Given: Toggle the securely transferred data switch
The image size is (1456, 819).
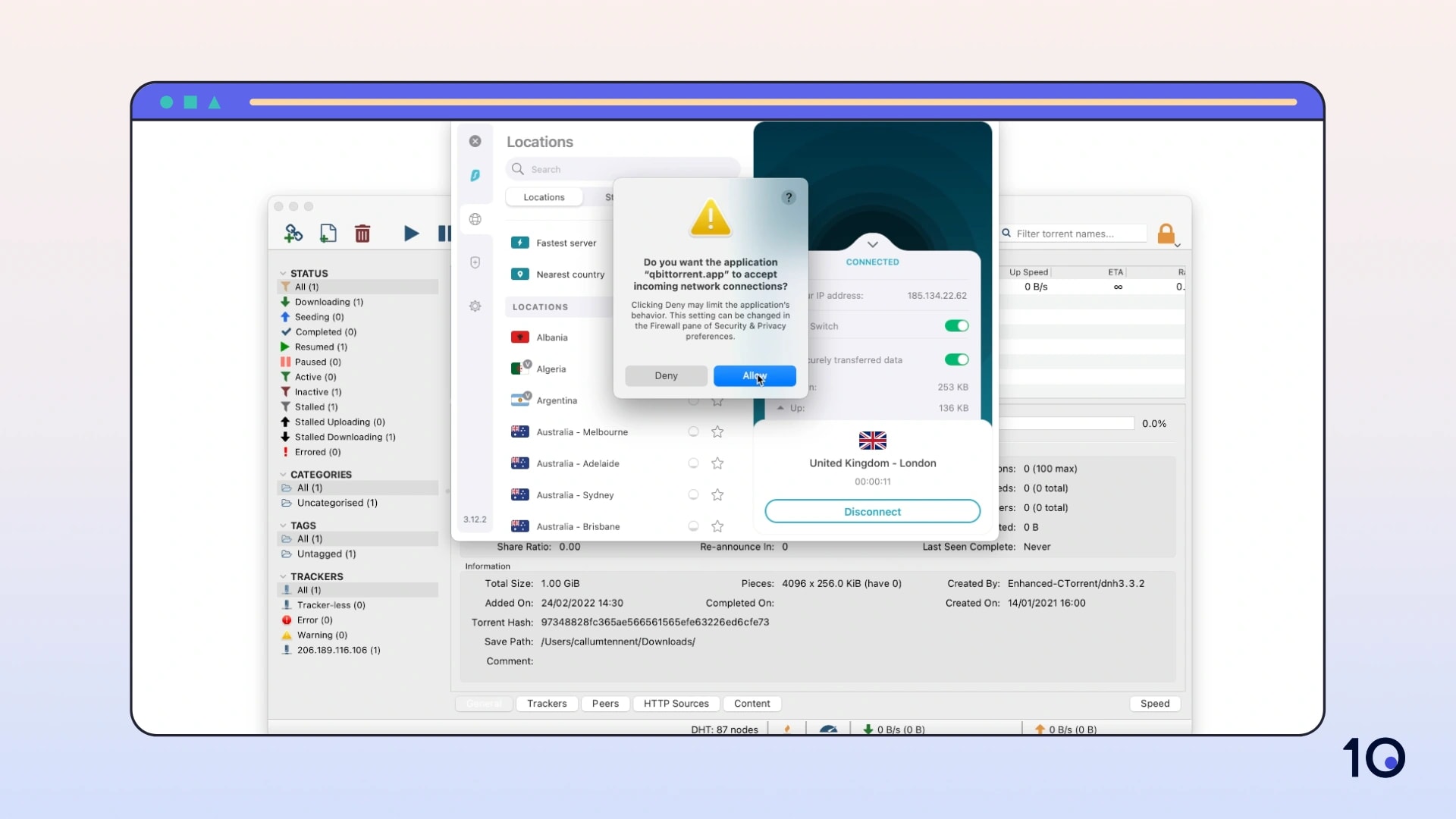Looking at the screenshot, I should 956,359.
